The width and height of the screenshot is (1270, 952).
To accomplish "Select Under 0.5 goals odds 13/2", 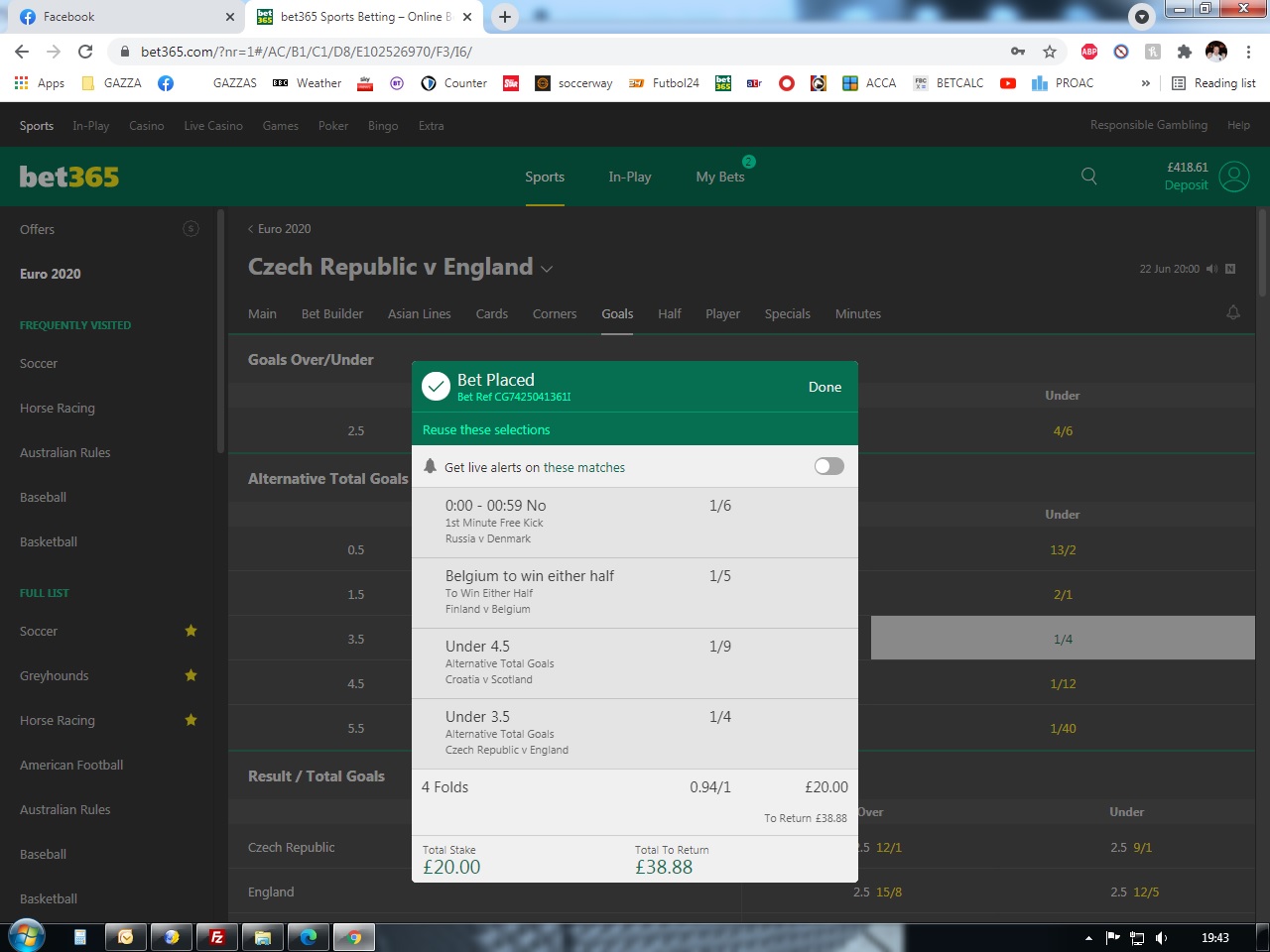I will pos(1063,550).
